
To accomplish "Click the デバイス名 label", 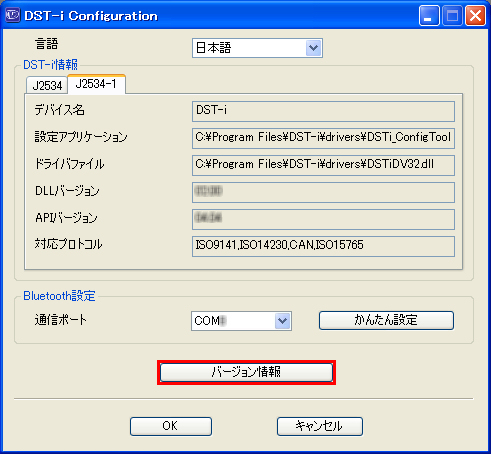I will [x=60, y=110].
